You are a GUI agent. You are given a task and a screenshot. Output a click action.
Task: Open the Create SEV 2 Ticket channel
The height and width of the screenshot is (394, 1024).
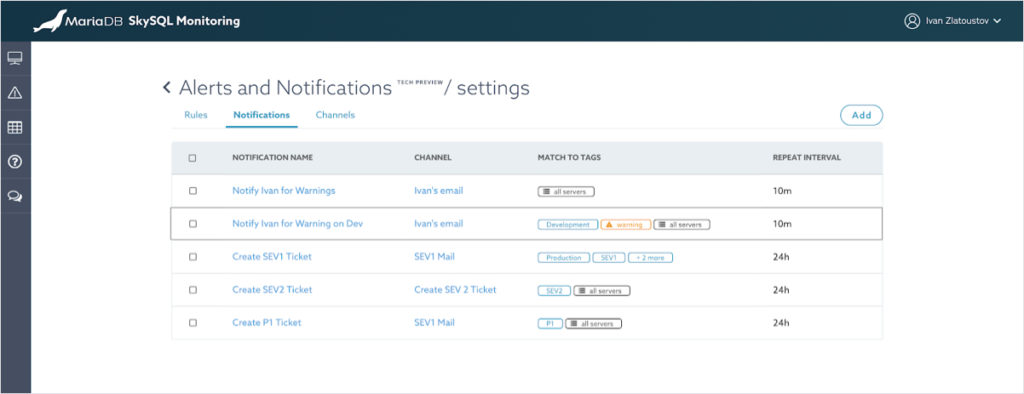click(x=455, y=289)
